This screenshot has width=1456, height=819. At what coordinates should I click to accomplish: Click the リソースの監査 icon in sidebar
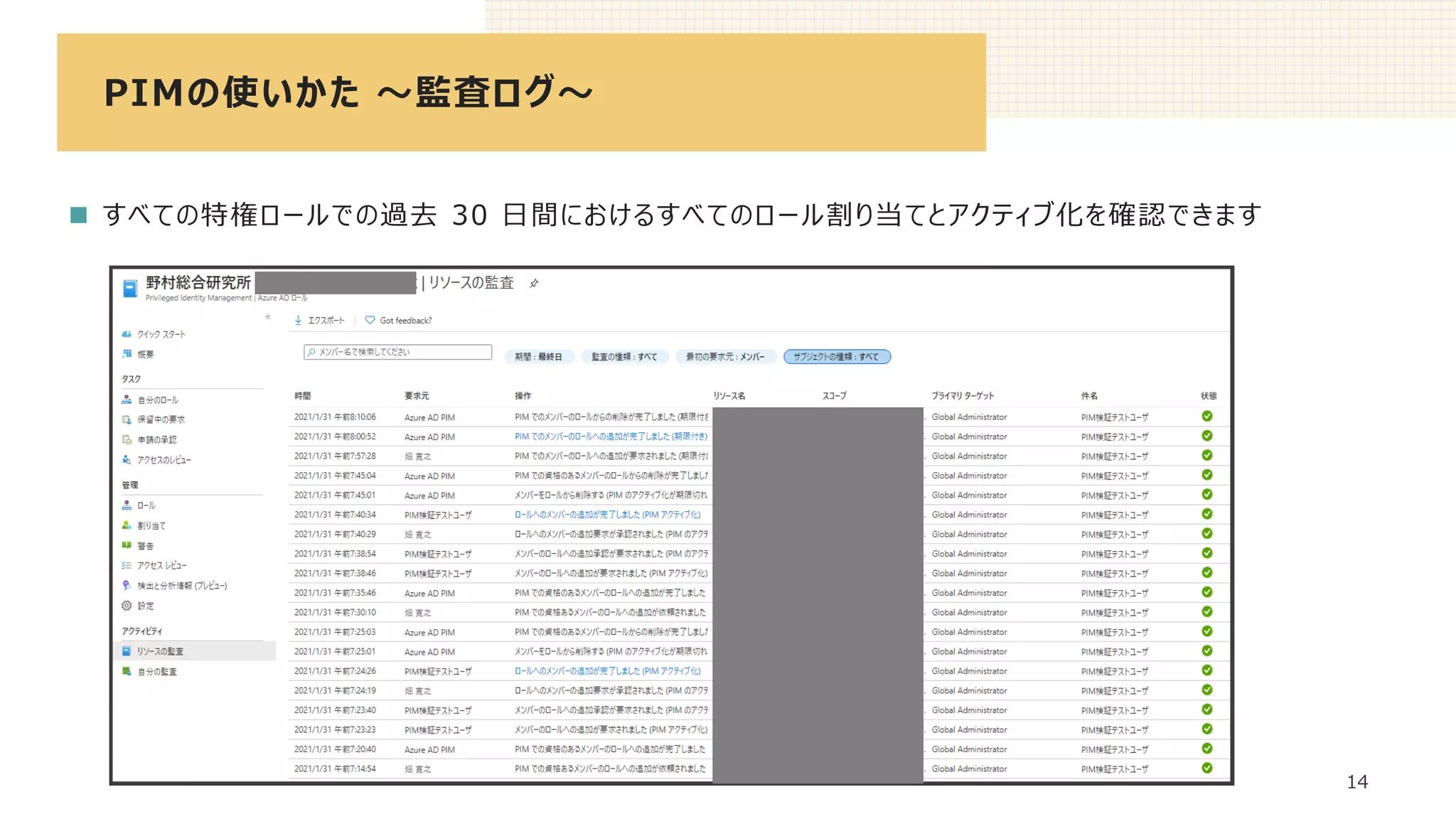[x=127, y=651]
